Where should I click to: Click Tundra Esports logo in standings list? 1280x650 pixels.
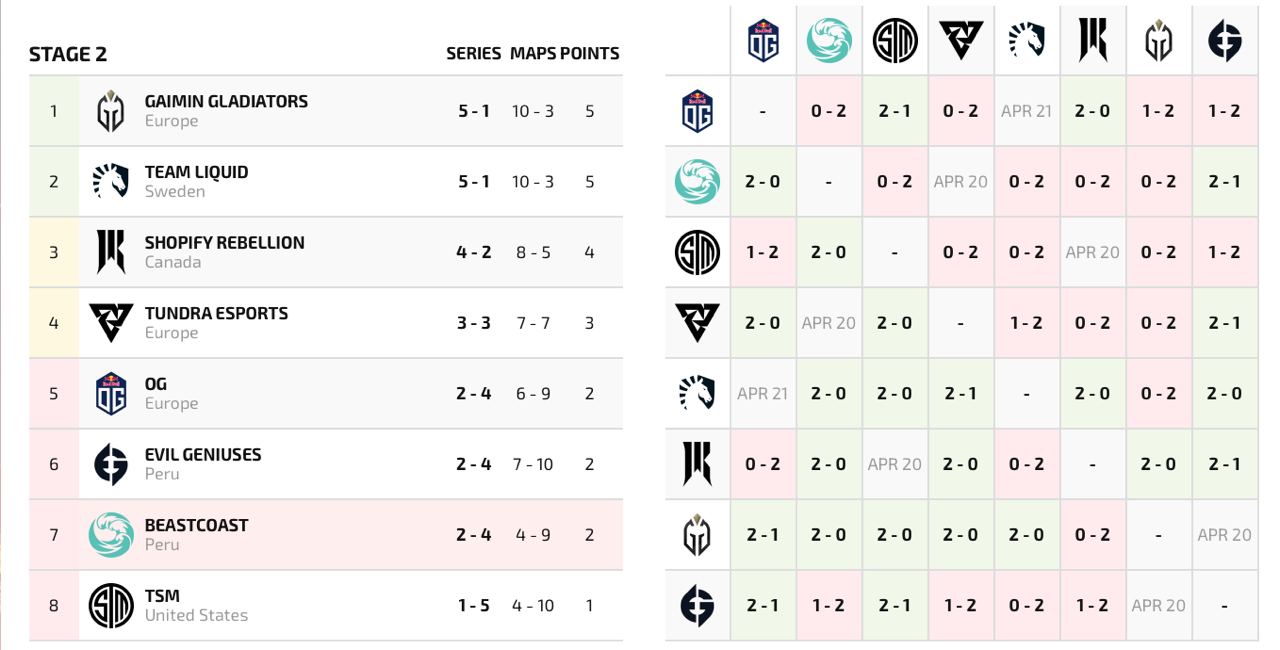(x=110, y=322)
